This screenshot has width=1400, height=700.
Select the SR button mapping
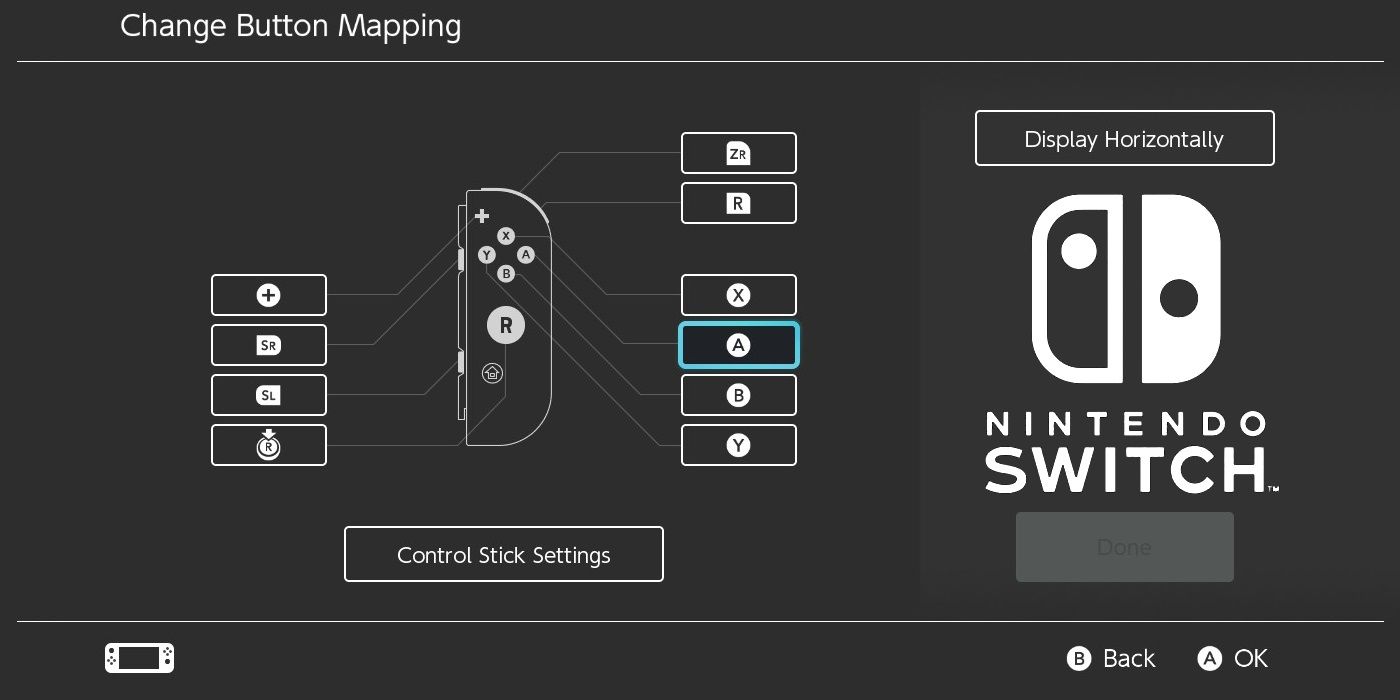(x=268, y=345)
